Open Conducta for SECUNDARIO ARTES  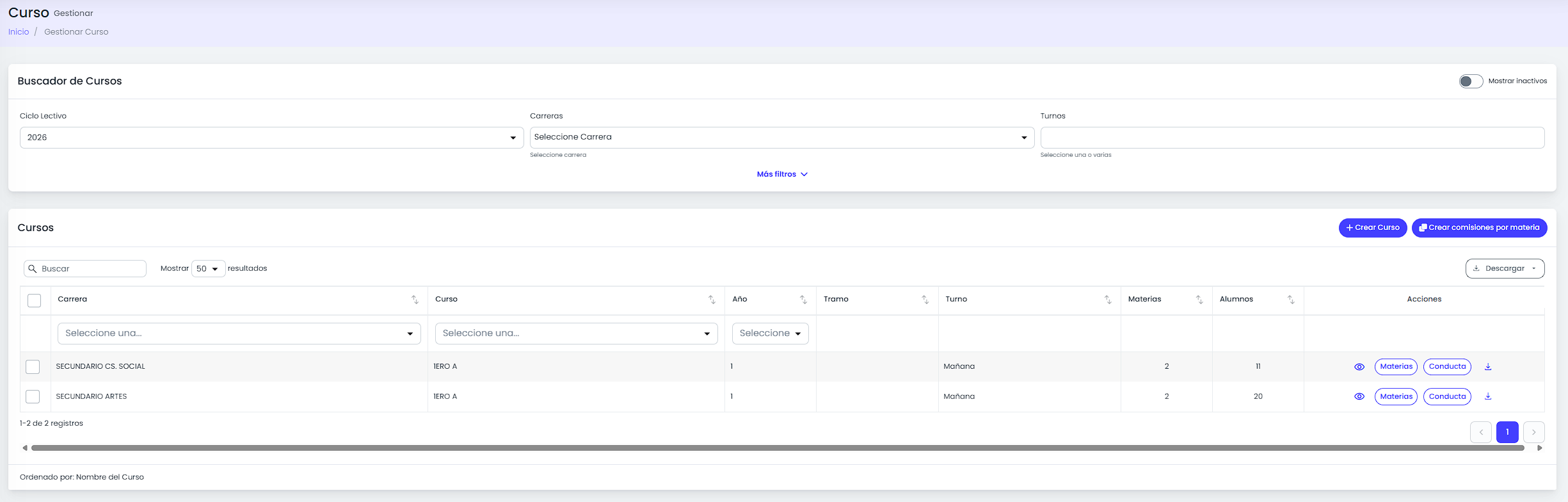[1447, 397]
